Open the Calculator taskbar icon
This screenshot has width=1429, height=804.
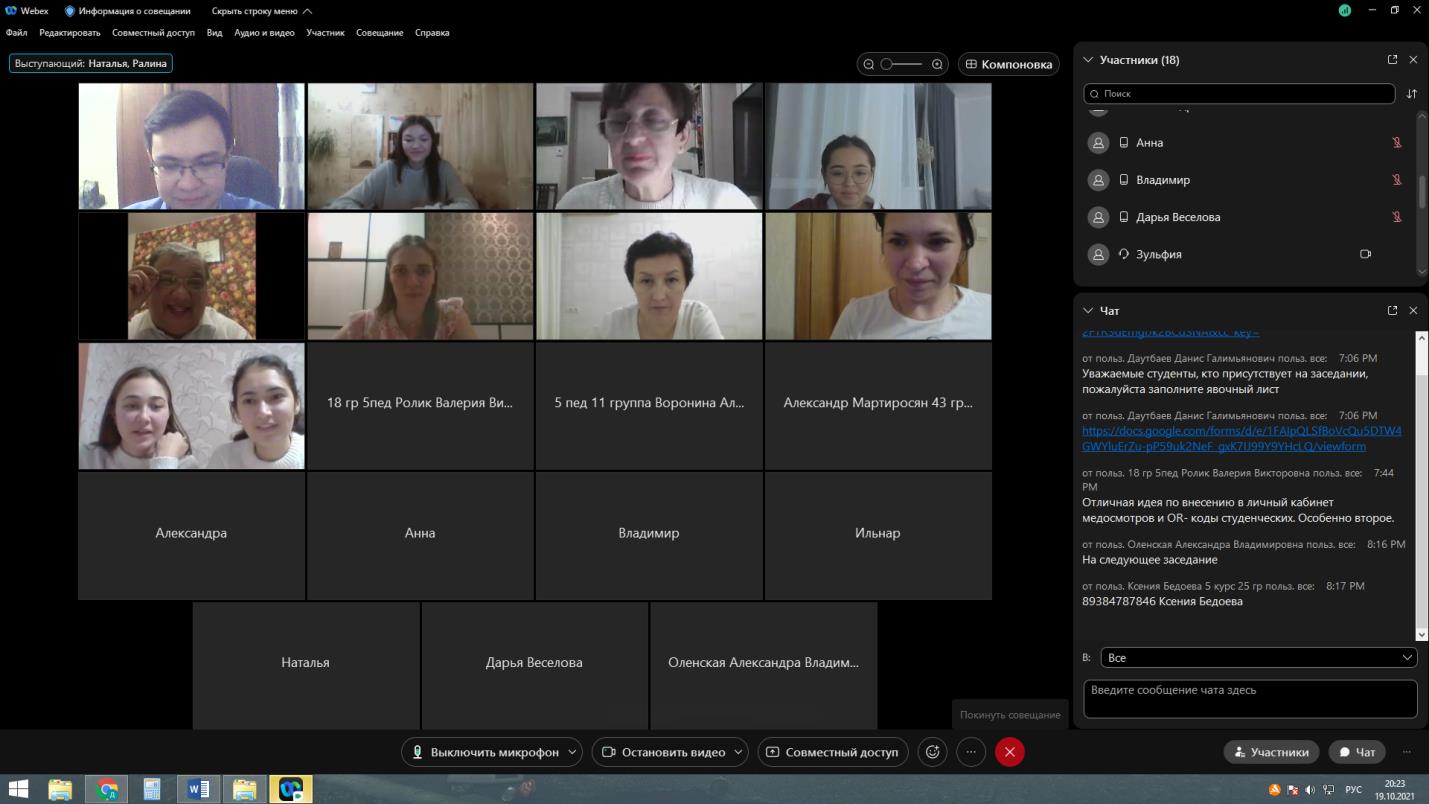(x=152, y=789)
